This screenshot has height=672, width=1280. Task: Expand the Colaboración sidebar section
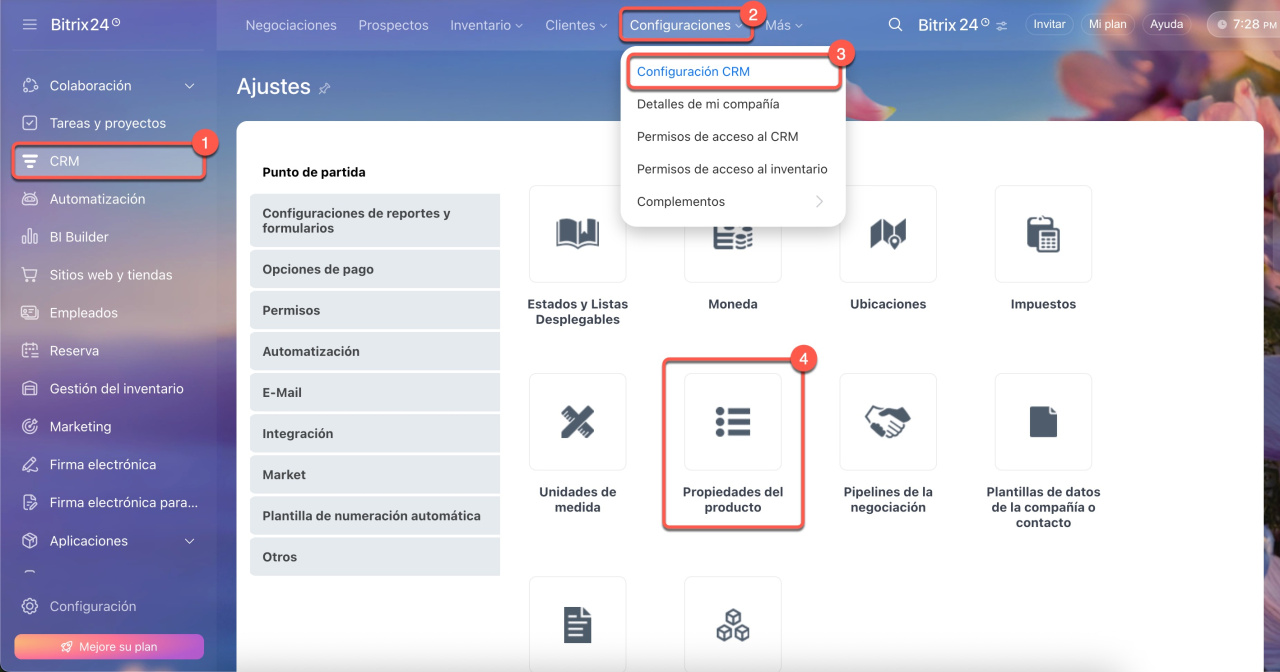click(190, 86)
